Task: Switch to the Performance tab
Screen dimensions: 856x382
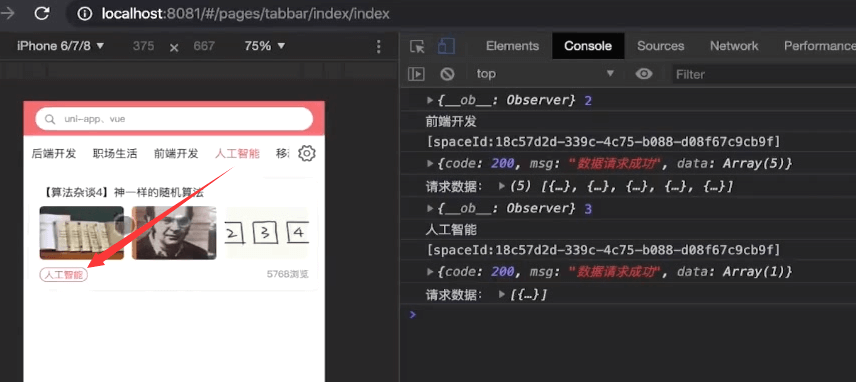Action: pos(819,46)
